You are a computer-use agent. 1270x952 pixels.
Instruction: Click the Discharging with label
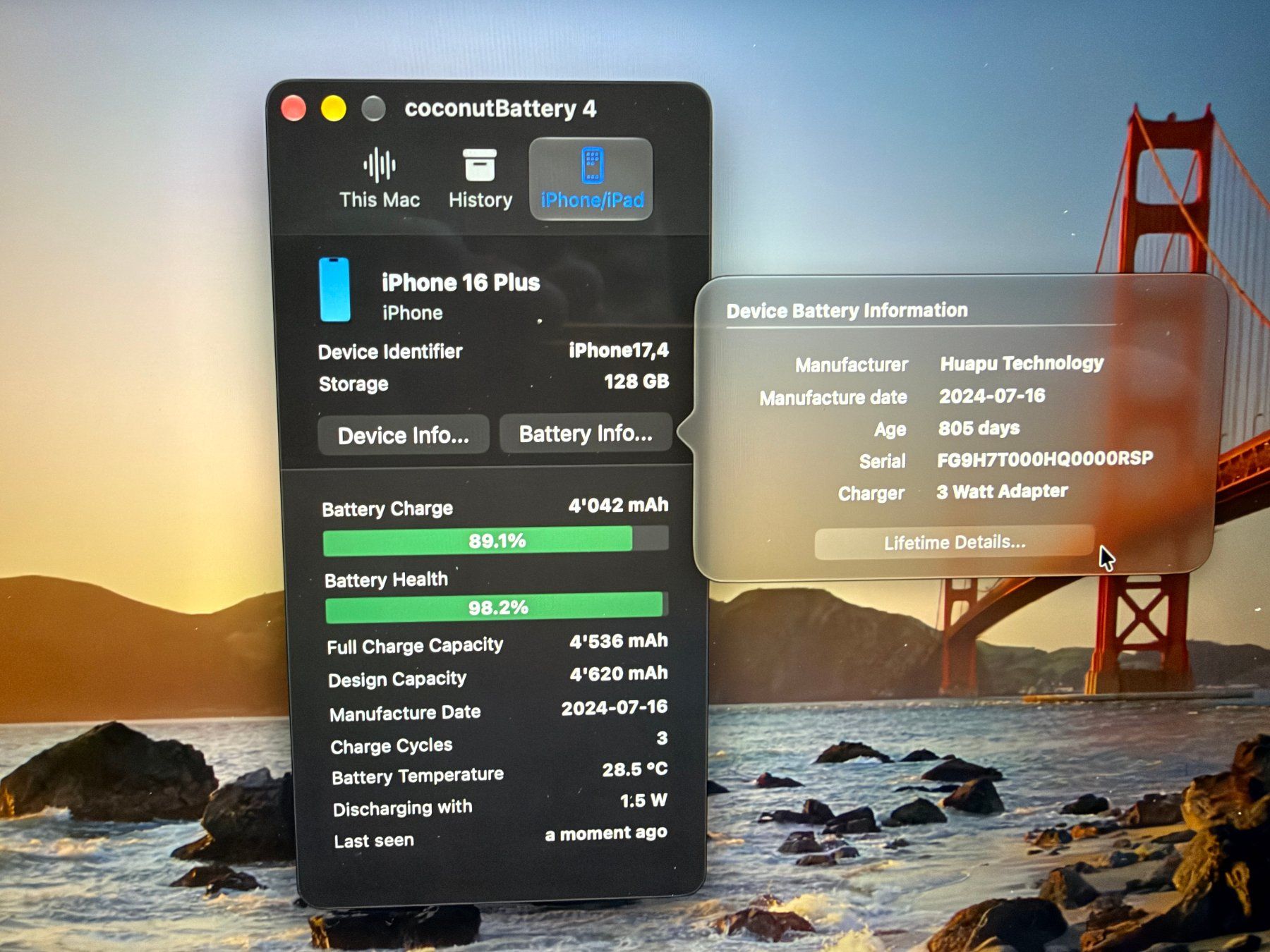(x=402, y=807)
